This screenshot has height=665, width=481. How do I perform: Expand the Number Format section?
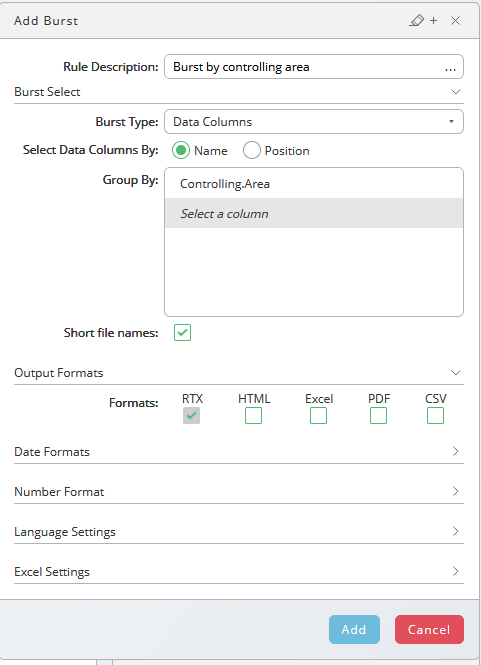pos(239,492)
